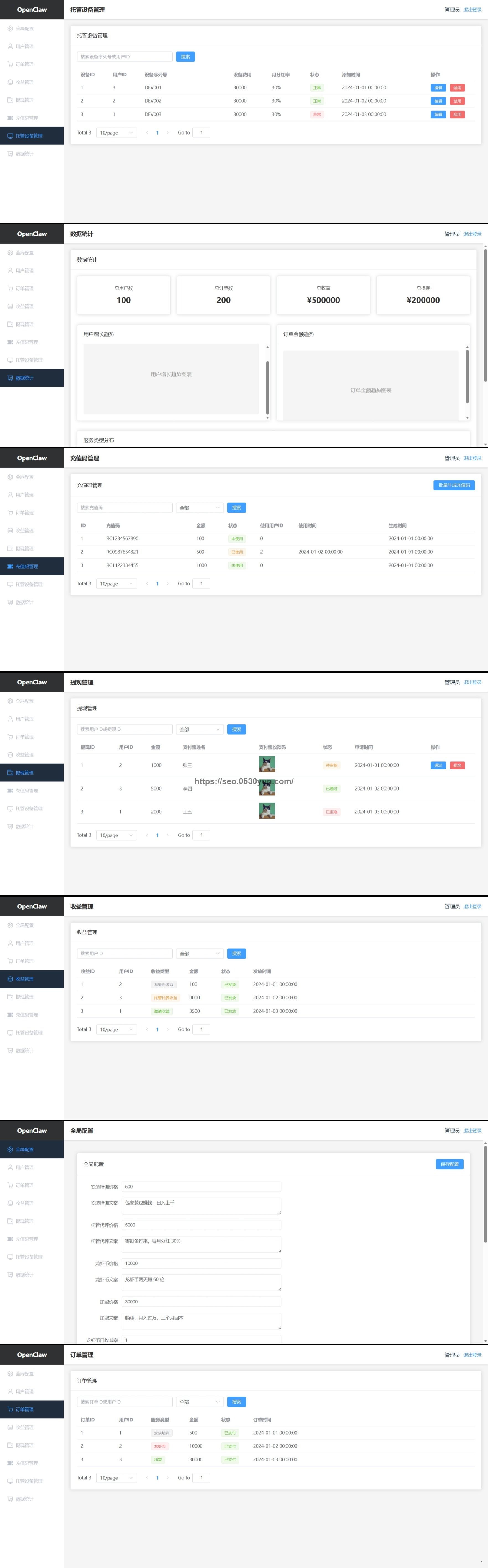Click 用户增长趋势 panel vertical scrollbar

coord(268,387)
